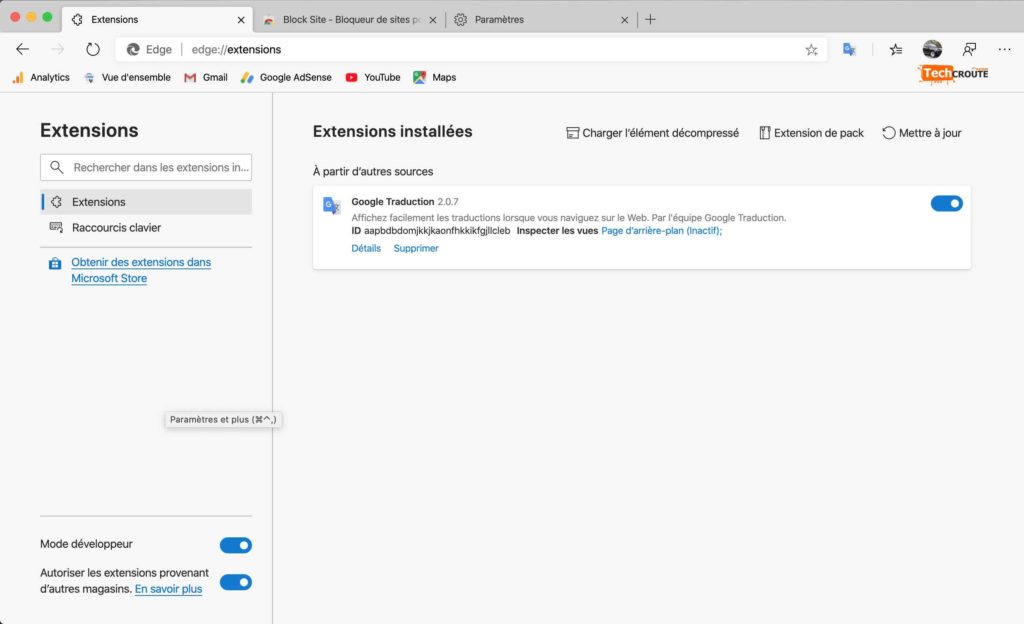
Task: Click the Google Traduction extension icon
Action: pyautogui.click(x=332, y=206)
